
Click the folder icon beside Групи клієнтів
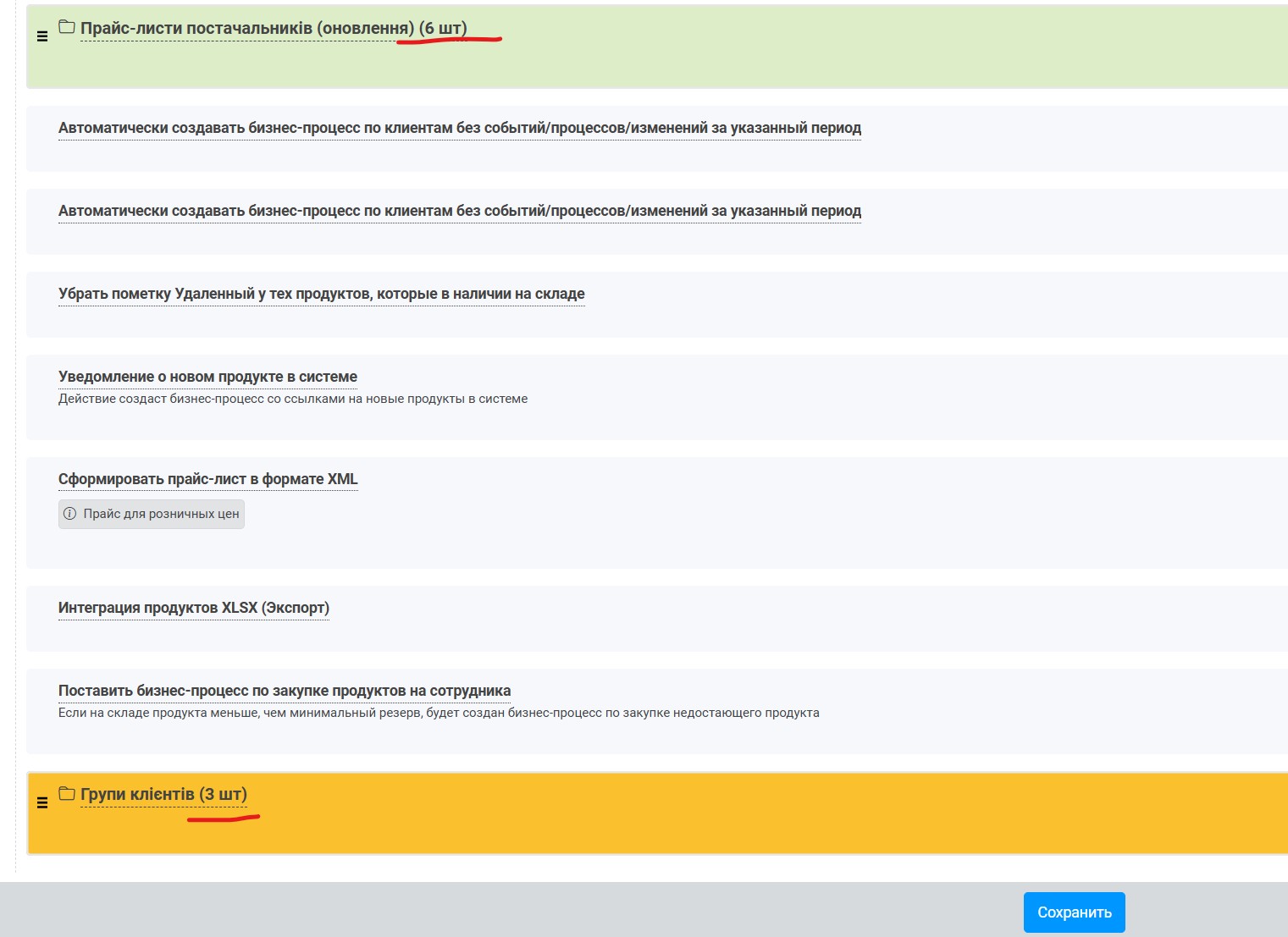click(67, 794)
